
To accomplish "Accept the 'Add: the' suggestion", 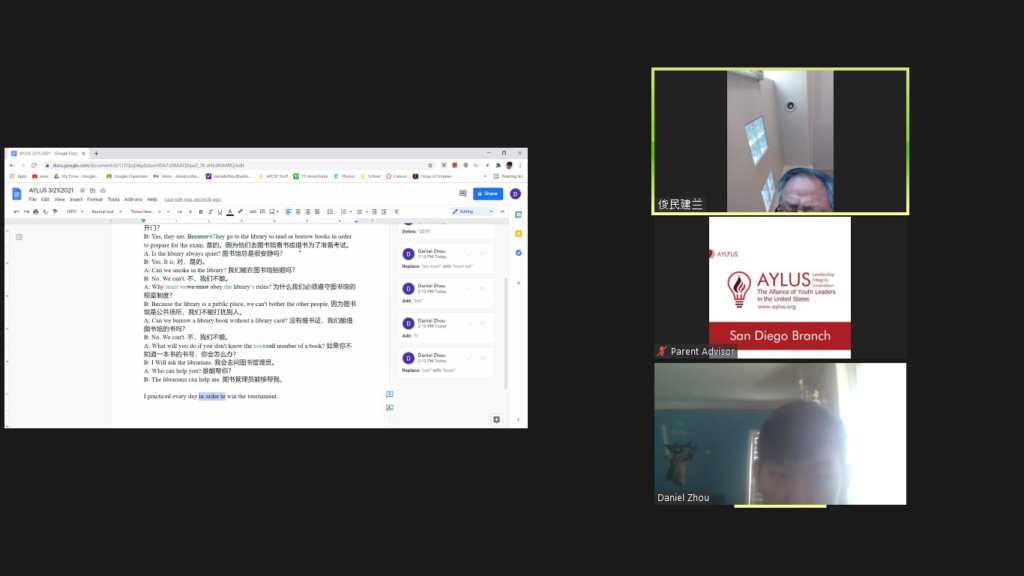I will 470,288.
